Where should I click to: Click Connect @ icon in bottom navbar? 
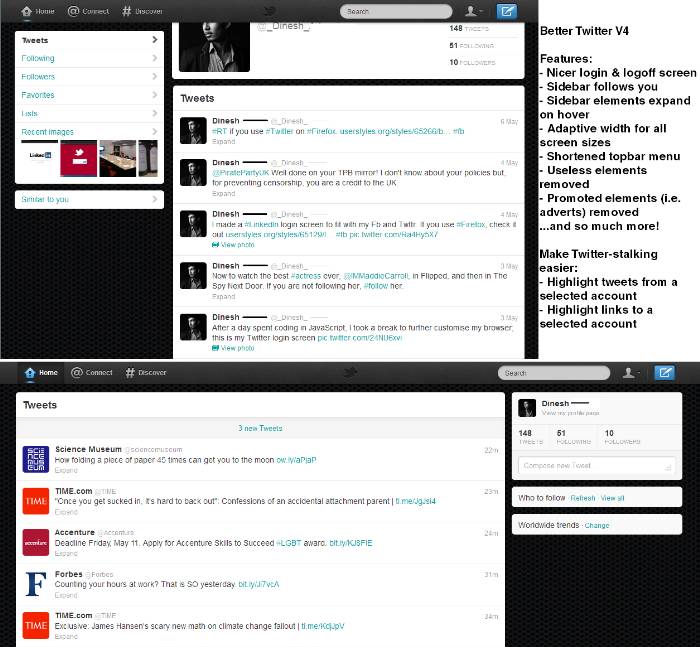(x=77, y=372)
